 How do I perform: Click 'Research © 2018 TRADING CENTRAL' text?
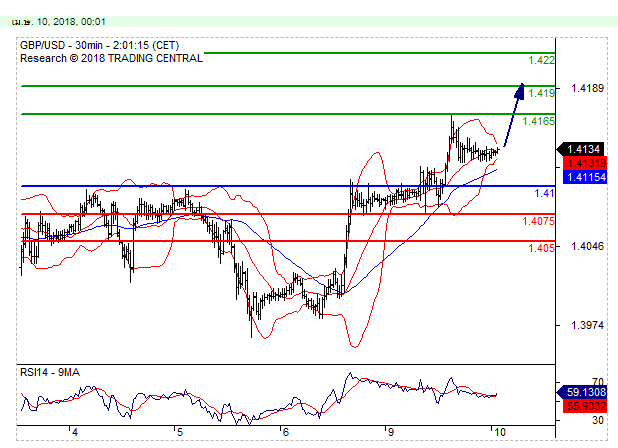click(111, 58)
